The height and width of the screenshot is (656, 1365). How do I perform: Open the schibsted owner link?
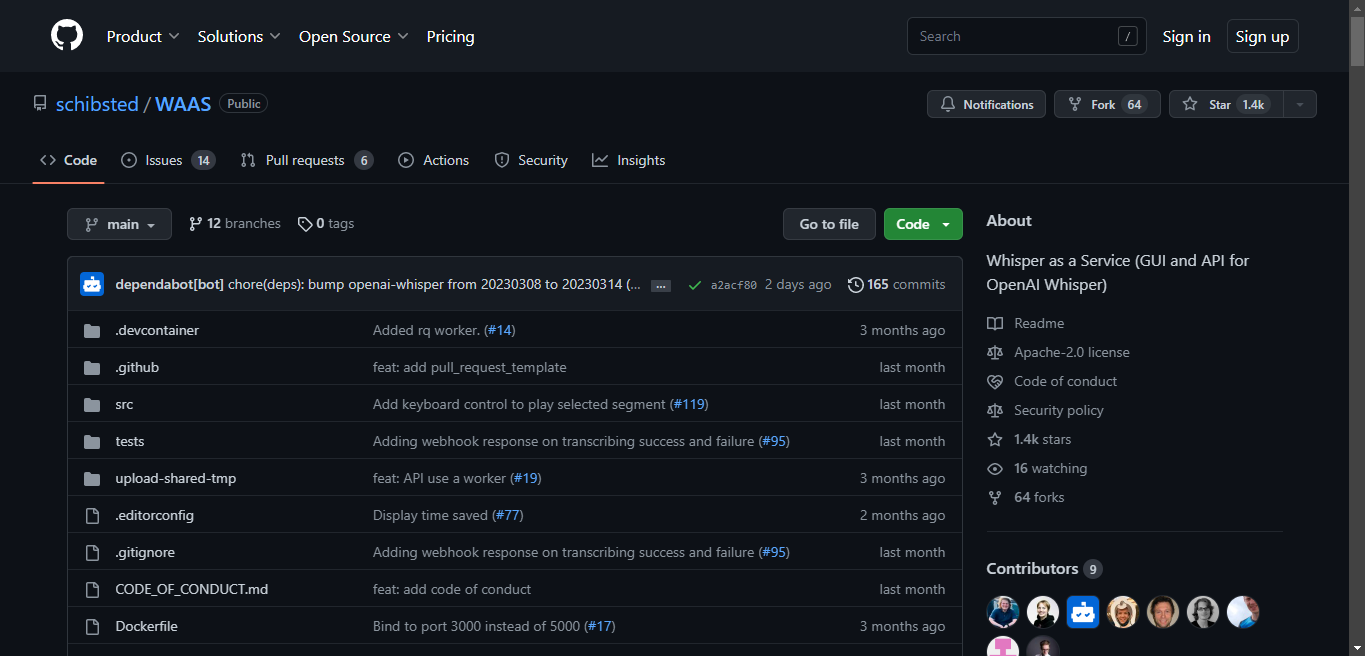(x=97, y=104)
